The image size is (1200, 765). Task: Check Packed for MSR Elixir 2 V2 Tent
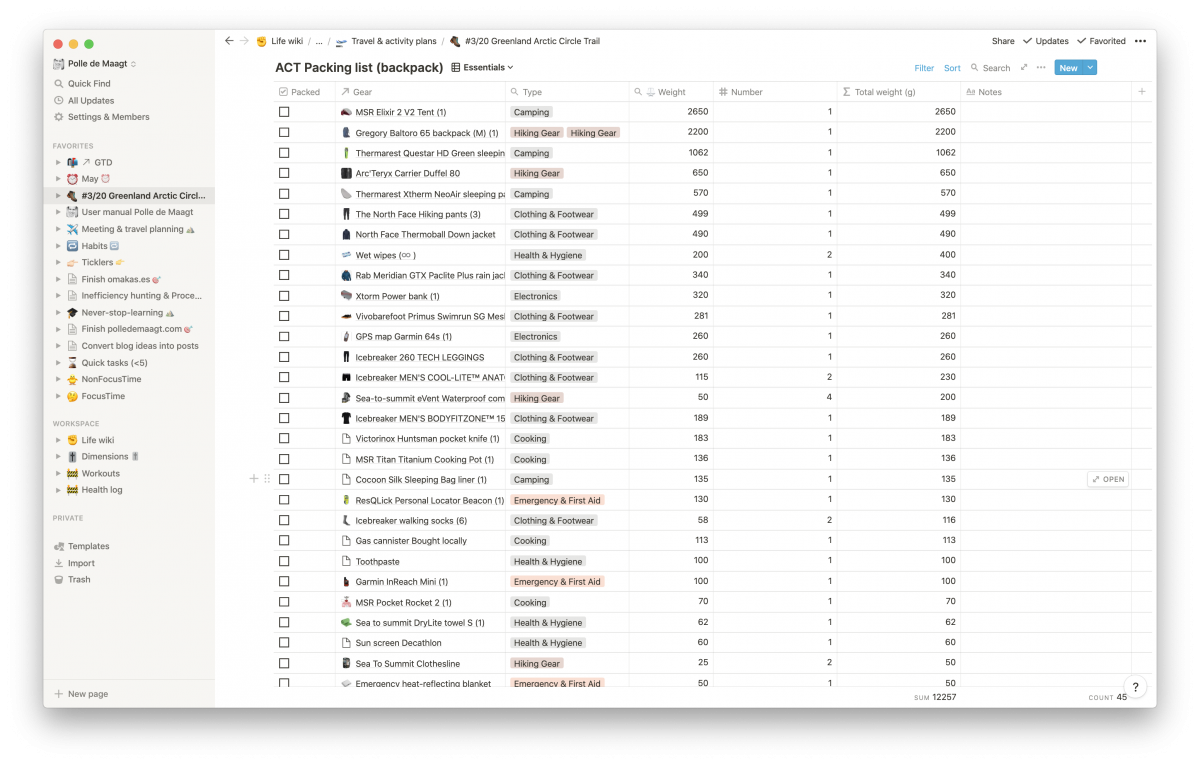point(284,112)
